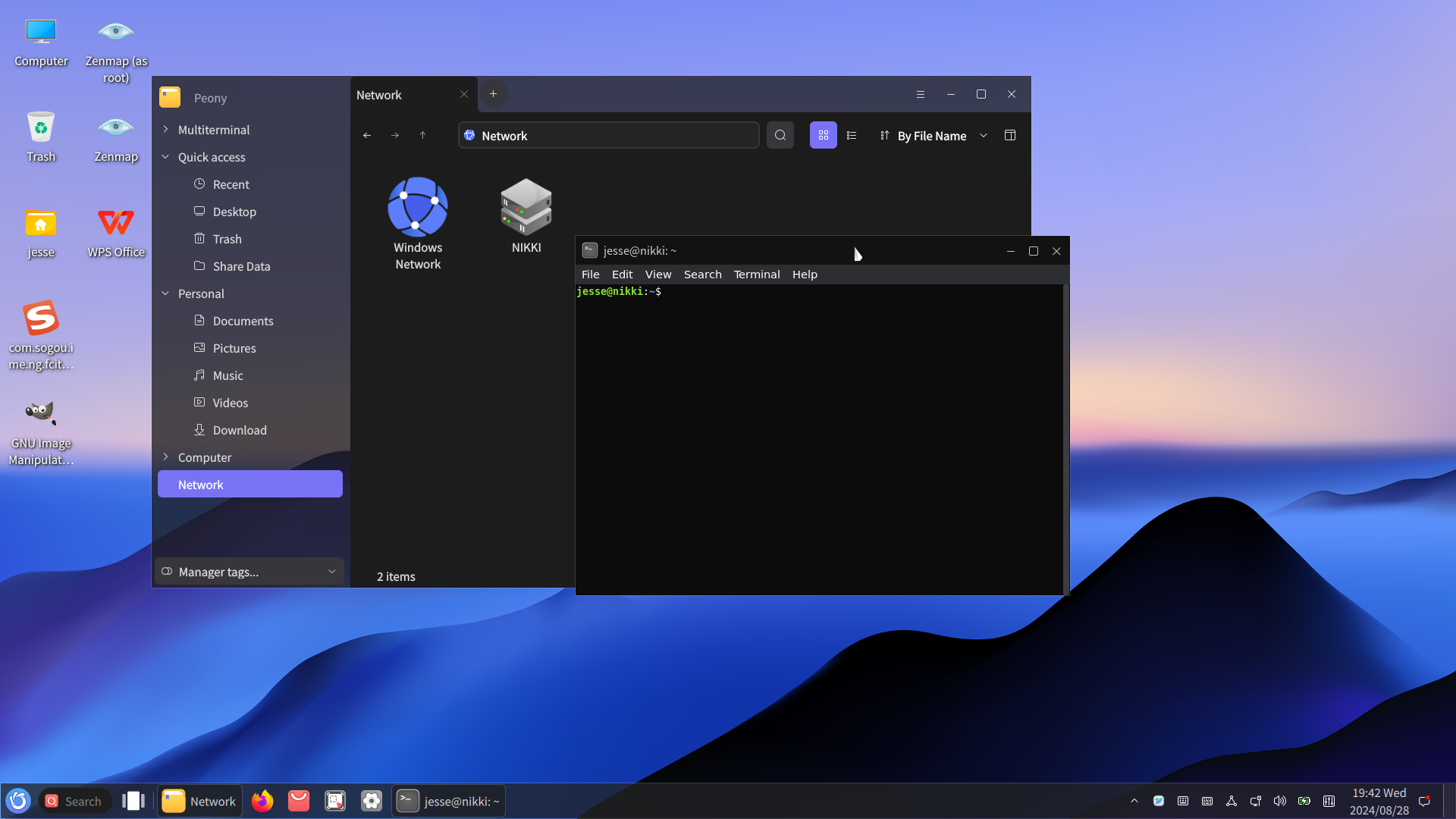Open the terminal Search menu

pos(703,275)
